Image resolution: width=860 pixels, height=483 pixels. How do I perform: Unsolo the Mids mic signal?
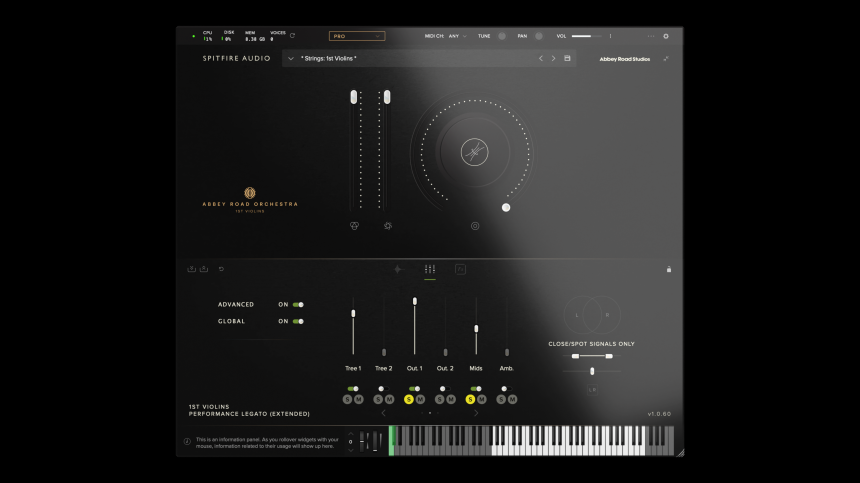point(470,400)
